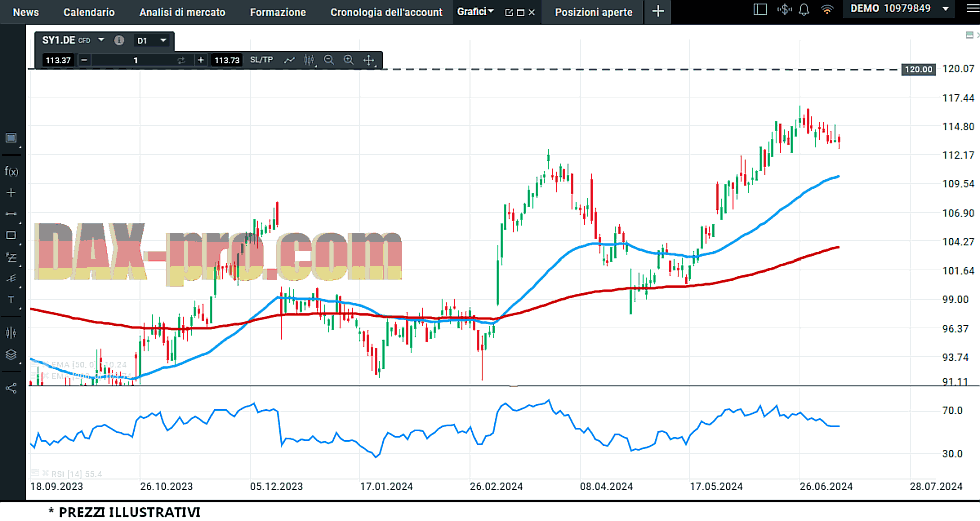Decrease trade volume with minus button
Screen dimensions: 980x521
point(84,60)
